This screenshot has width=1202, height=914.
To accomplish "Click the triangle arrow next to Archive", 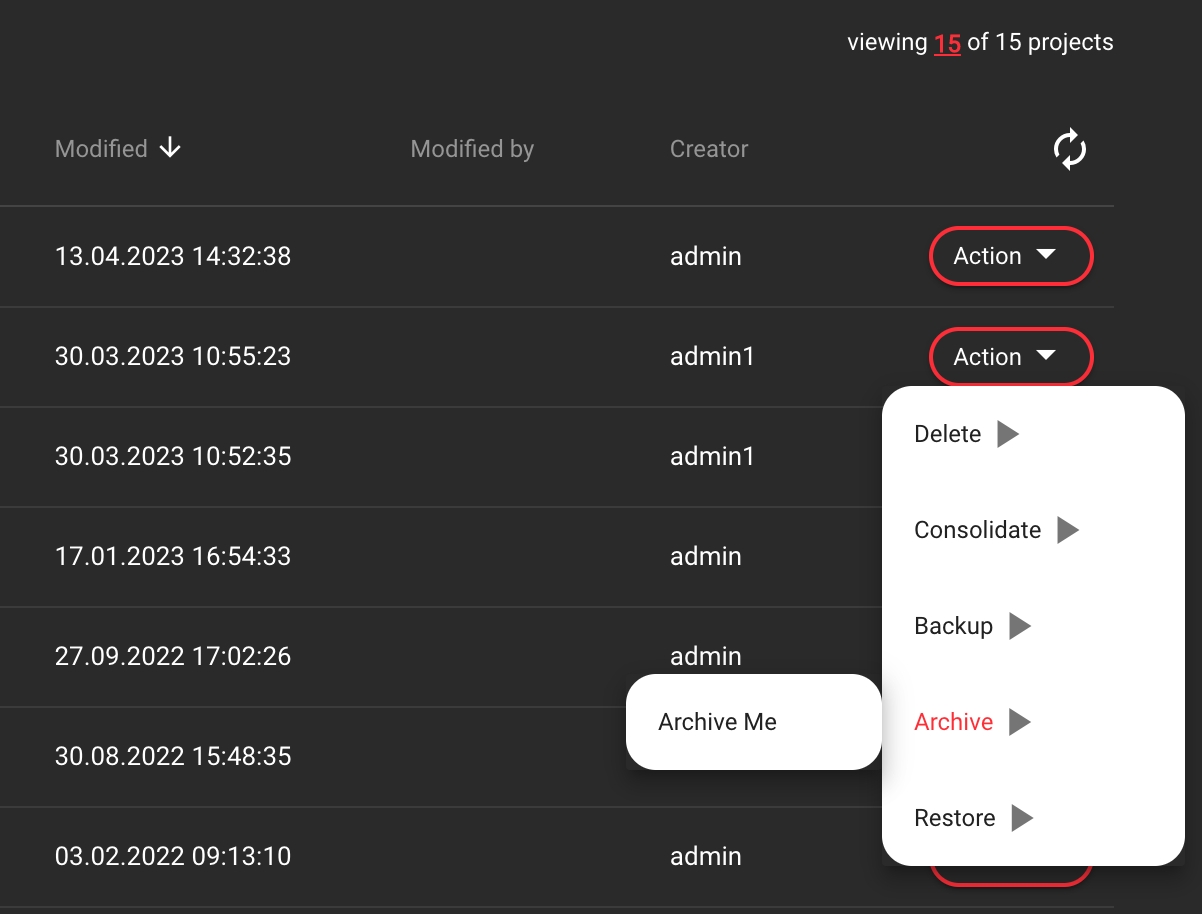I will 1019,722.
